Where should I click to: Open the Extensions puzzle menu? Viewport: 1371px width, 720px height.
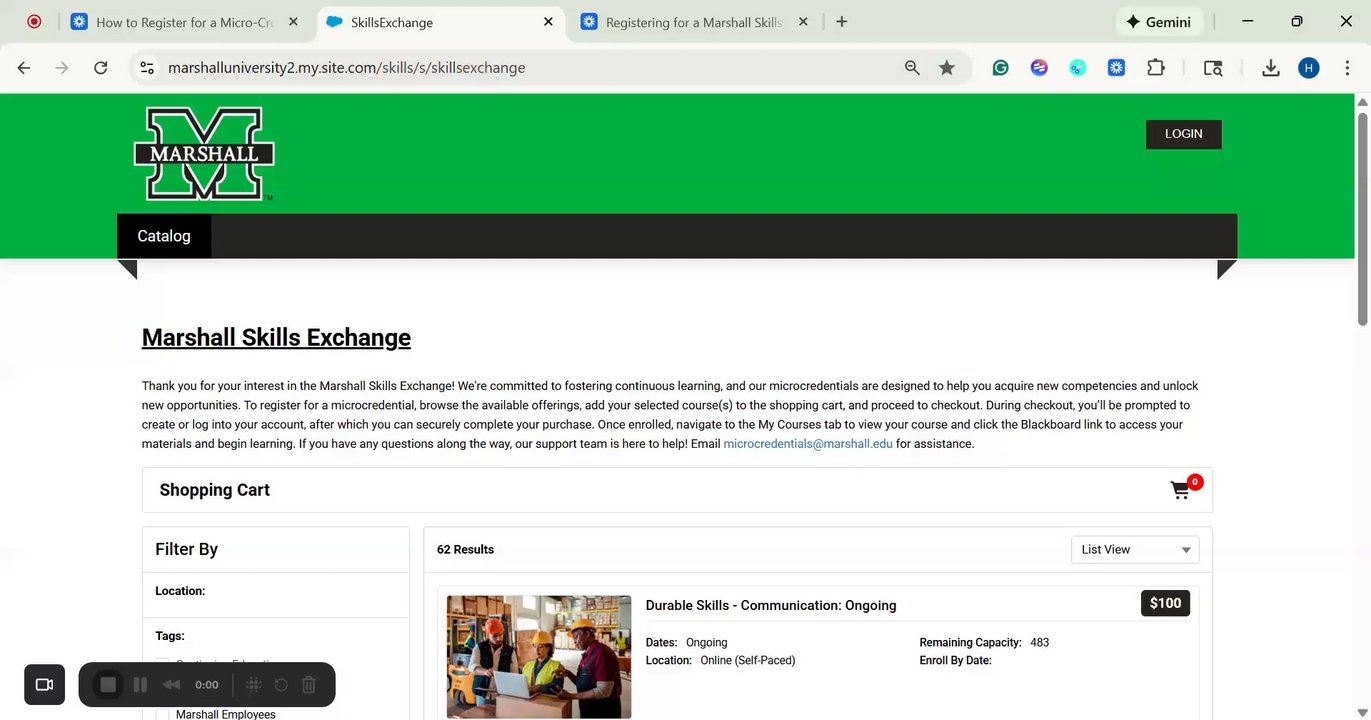pyautogui.click(x=1156, y=68)
